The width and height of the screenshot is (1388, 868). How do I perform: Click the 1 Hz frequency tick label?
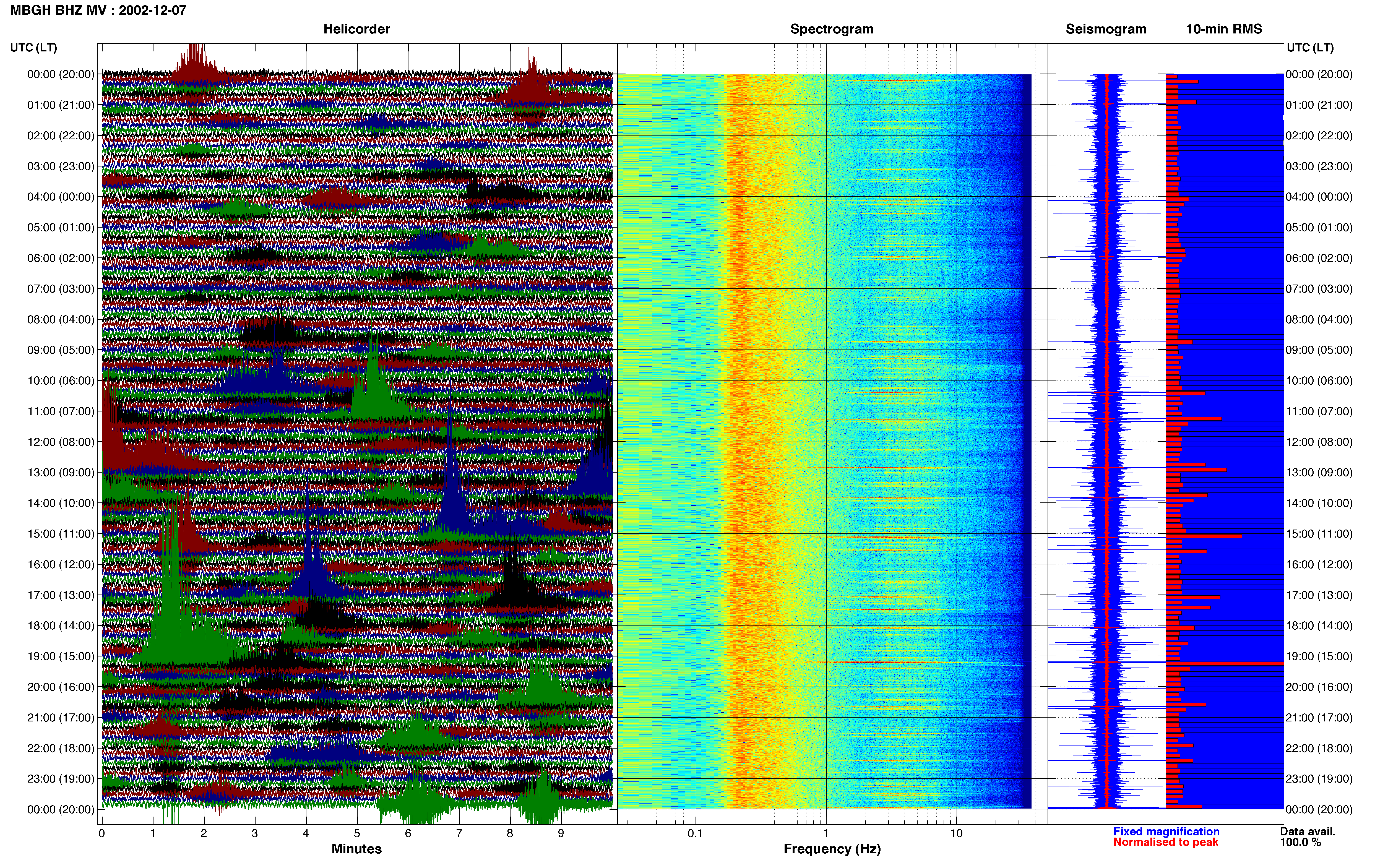click(826, 833)
